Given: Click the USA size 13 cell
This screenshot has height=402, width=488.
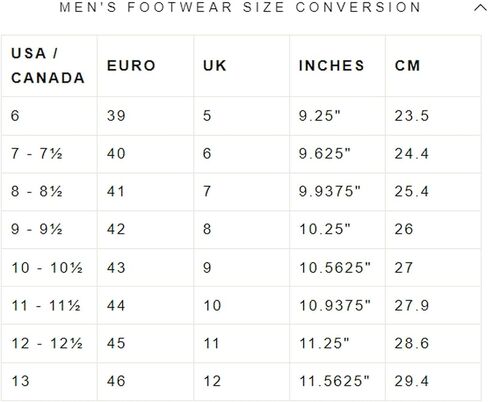Looking at the screenshot, I should coord(49,381).
